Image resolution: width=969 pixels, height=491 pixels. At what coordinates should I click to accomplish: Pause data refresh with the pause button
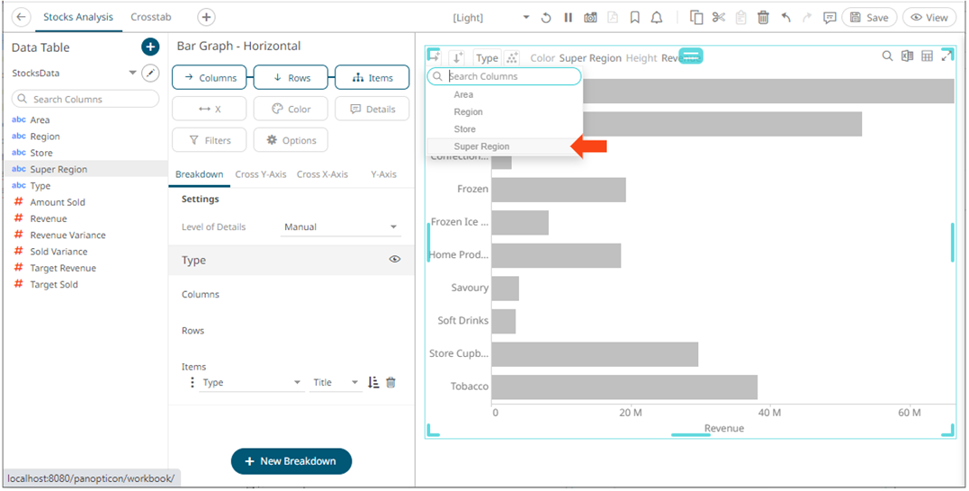tap(568, 18)
